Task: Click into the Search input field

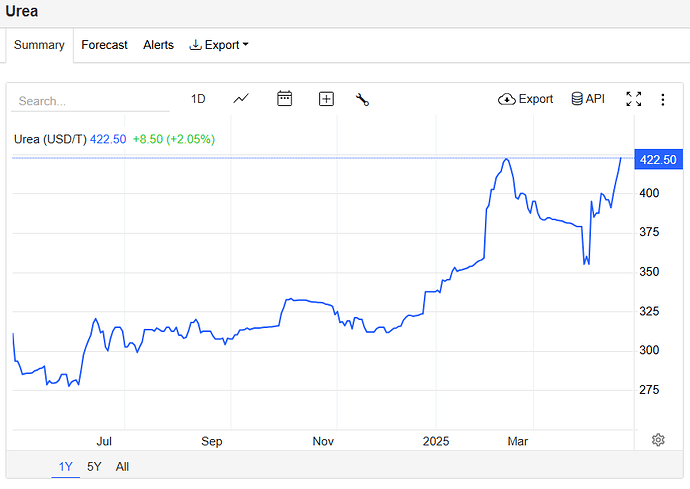Action: tap(90, 101)
